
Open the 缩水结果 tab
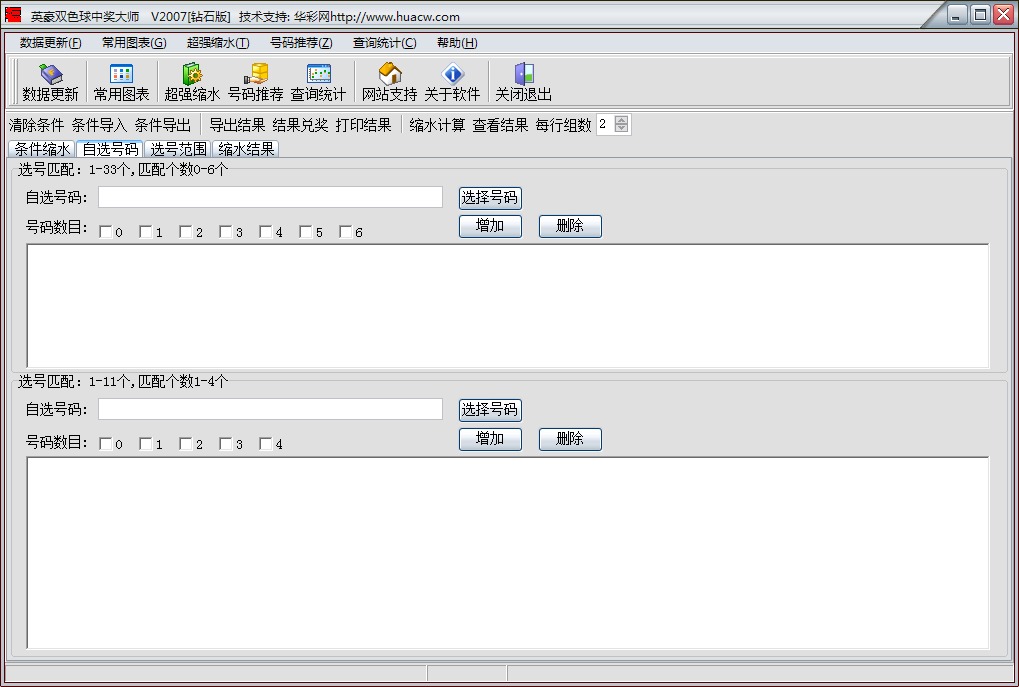point(247,149)
